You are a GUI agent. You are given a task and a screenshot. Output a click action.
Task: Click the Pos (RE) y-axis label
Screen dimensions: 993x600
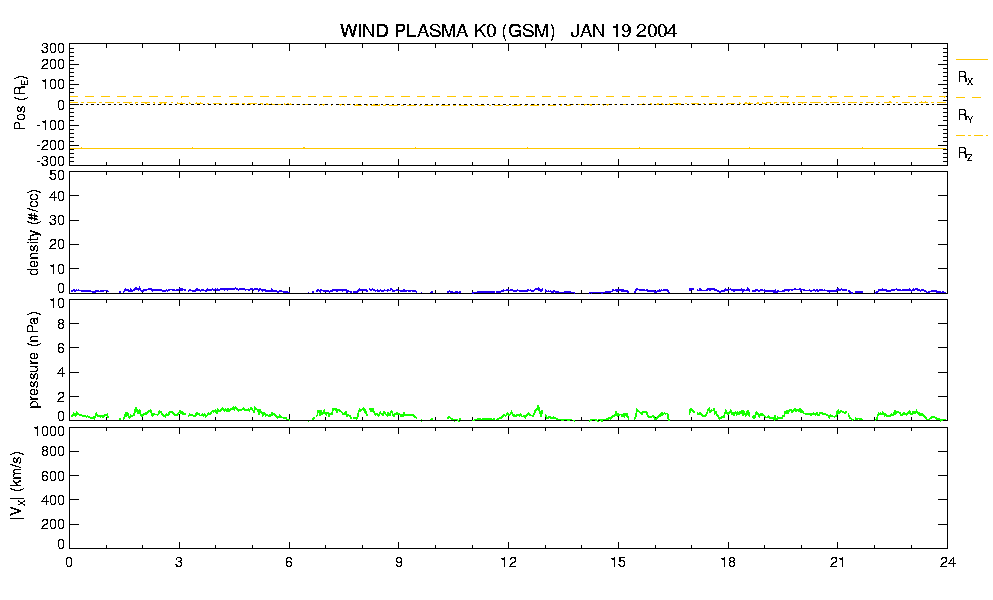[20, 103]
